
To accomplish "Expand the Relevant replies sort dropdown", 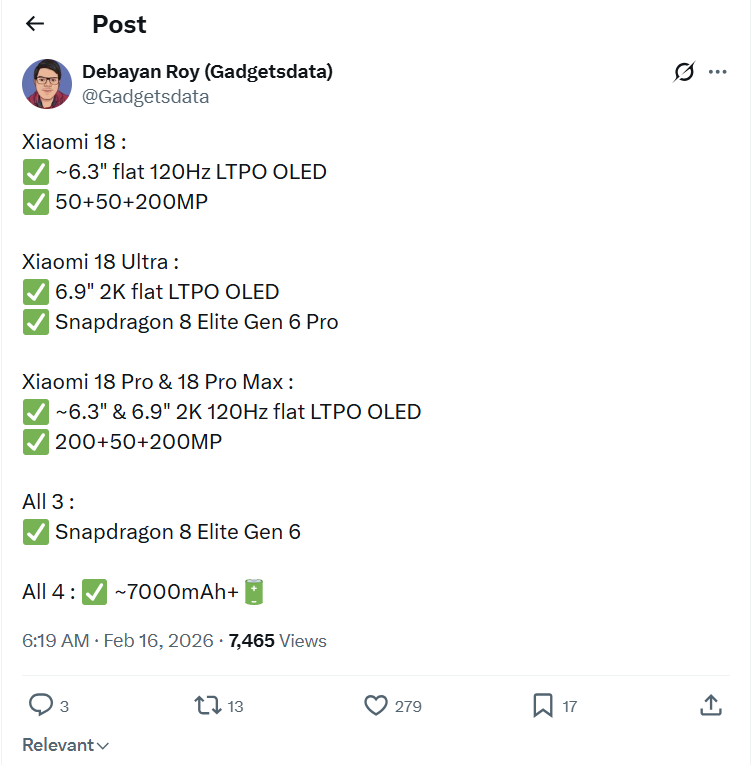I will click(66, 745).
